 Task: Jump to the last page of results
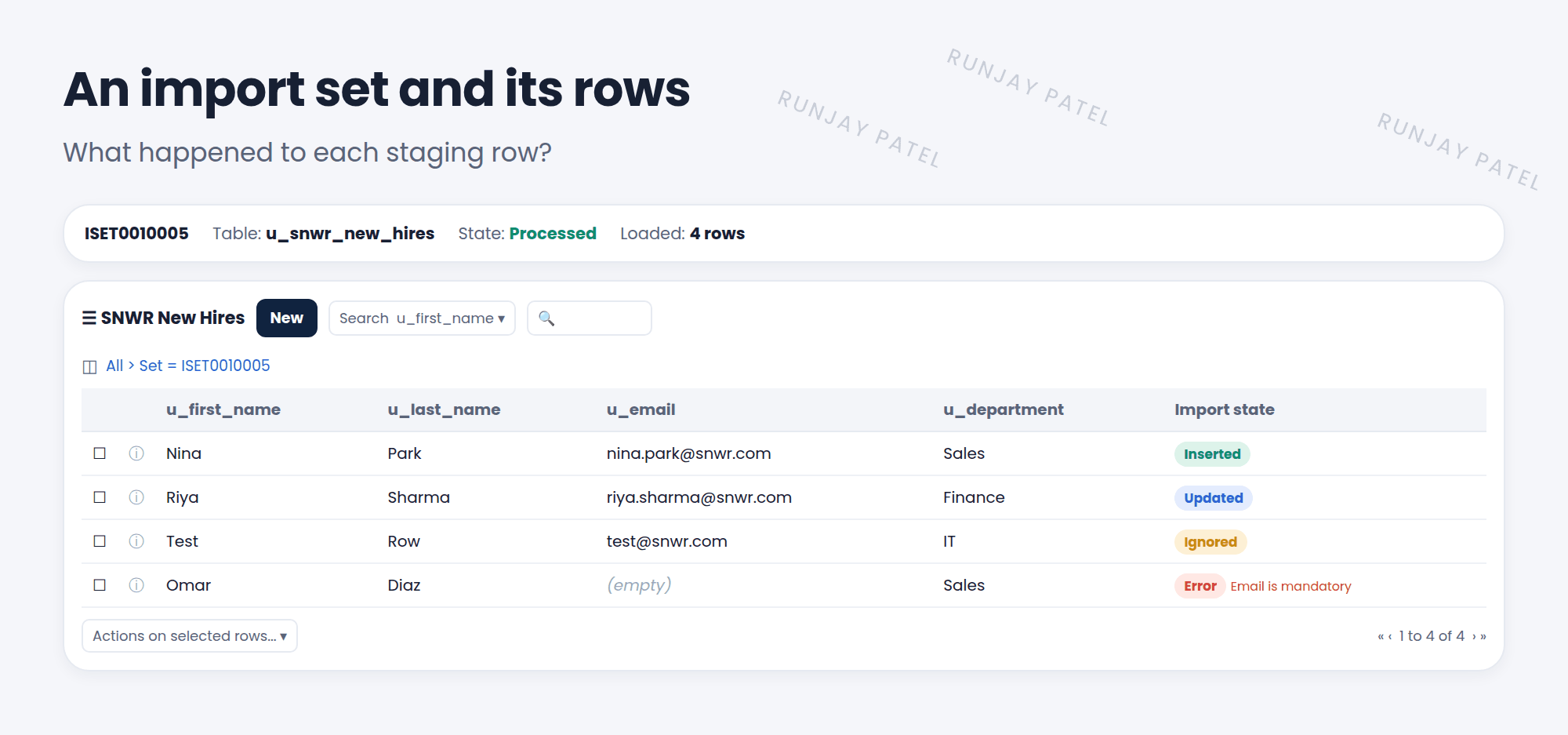click(1483, 636)
